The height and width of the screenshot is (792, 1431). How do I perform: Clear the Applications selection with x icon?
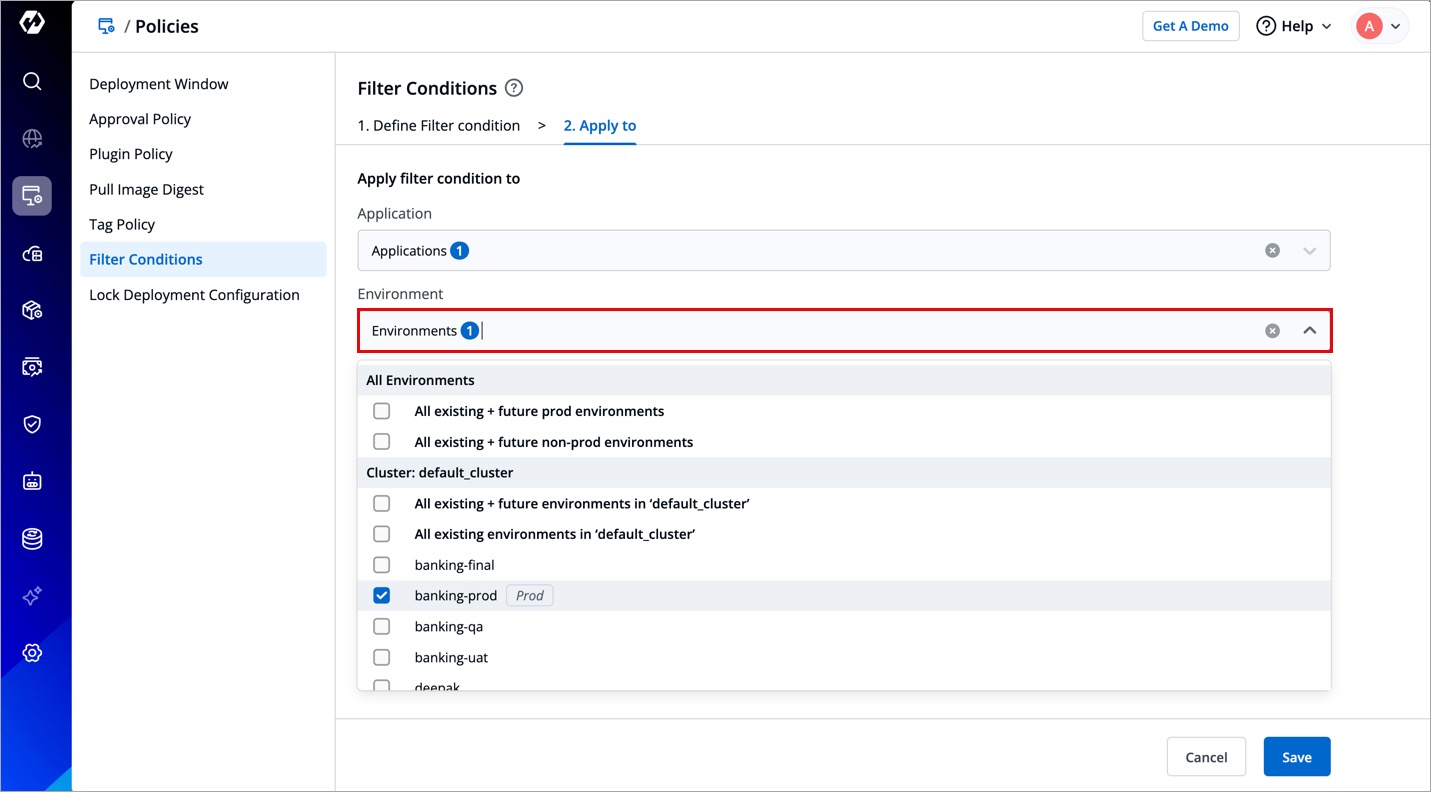point(1272,251)
